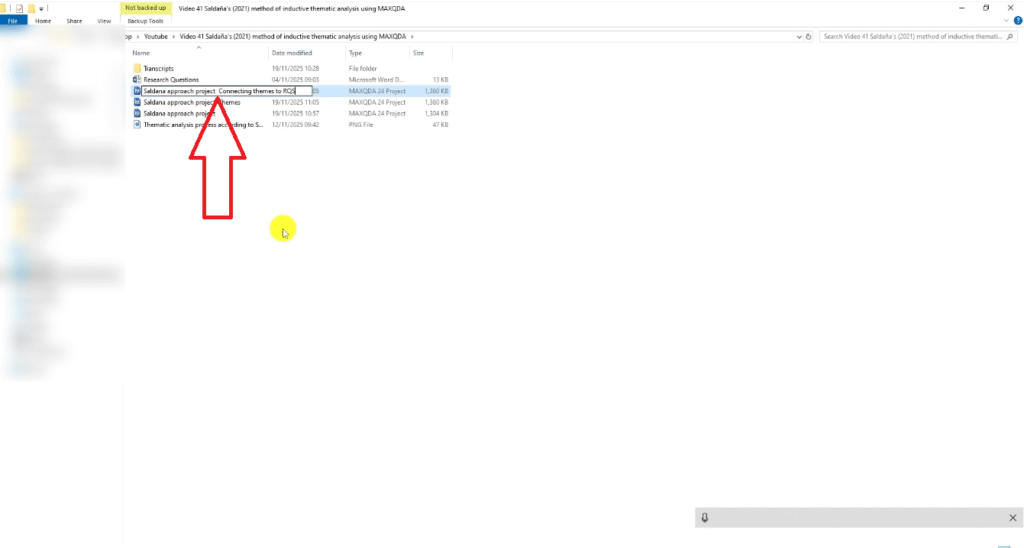1024x548 pixels.
Task: Select the Backup Tools tab
Action: [x=145, y=20]
